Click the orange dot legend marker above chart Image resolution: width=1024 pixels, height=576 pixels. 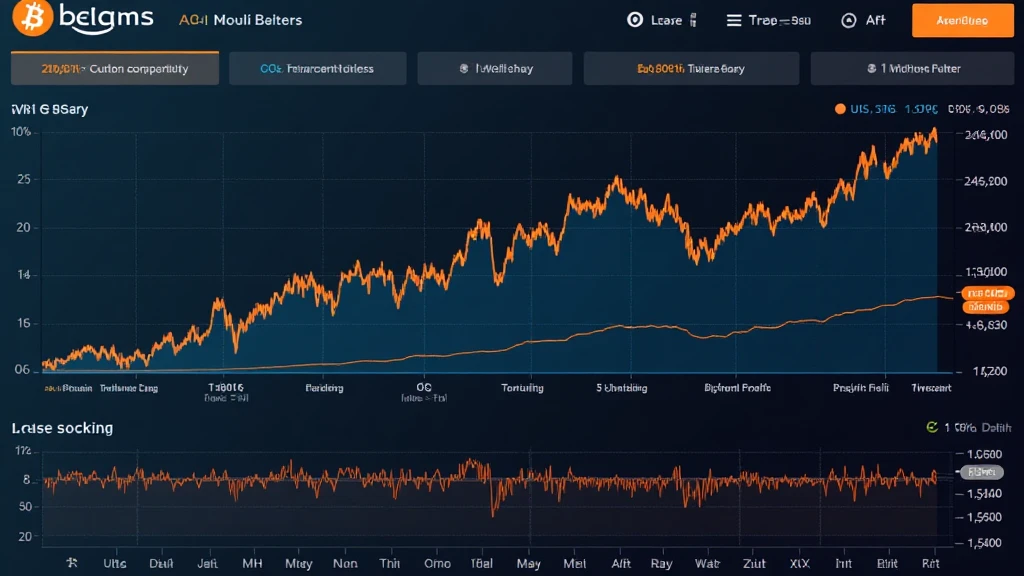(x=839, y=110)
